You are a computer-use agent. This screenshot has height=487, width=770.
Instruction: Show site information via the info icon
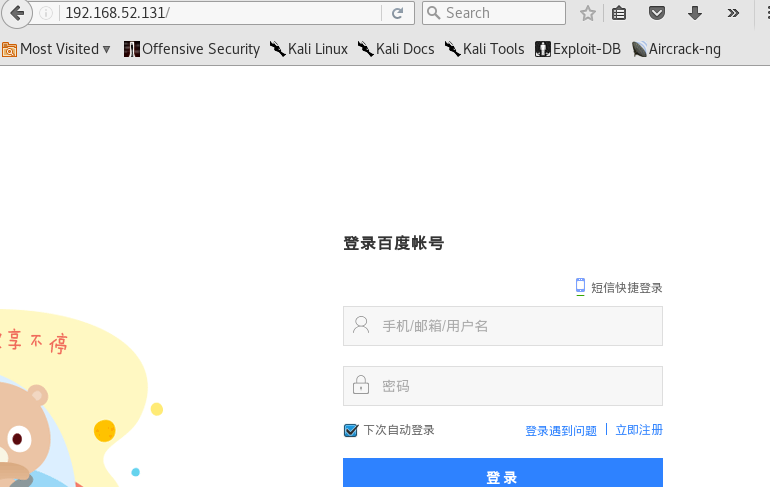click(x=46, y=13)
